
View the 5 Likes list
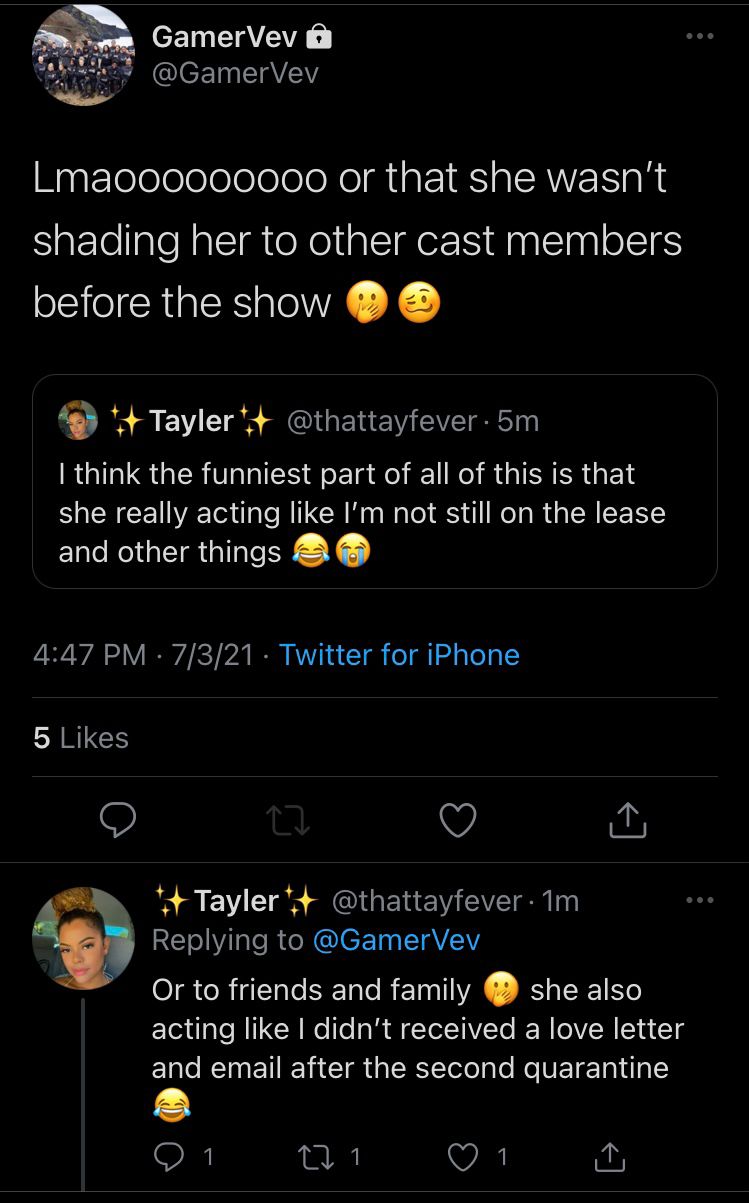(x=81, y=738)
